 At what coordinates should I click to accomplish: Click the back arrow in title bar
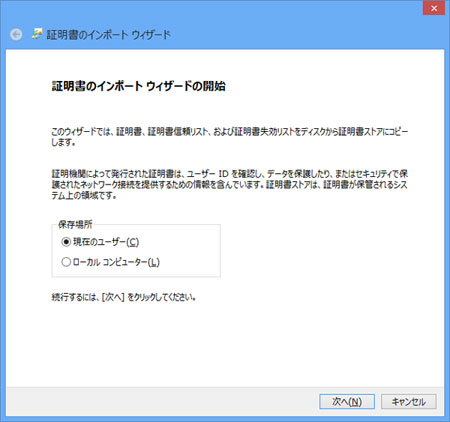point(16,34)
